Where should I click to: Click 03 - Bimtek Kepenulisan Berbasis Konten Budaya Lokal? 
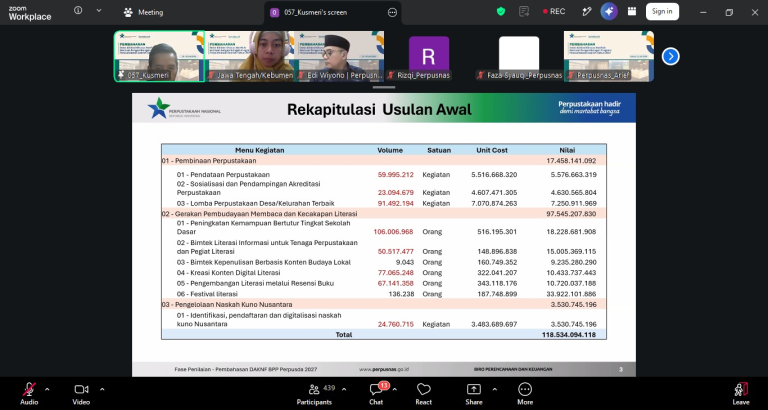pyautogui.click(x=264, y=263)
